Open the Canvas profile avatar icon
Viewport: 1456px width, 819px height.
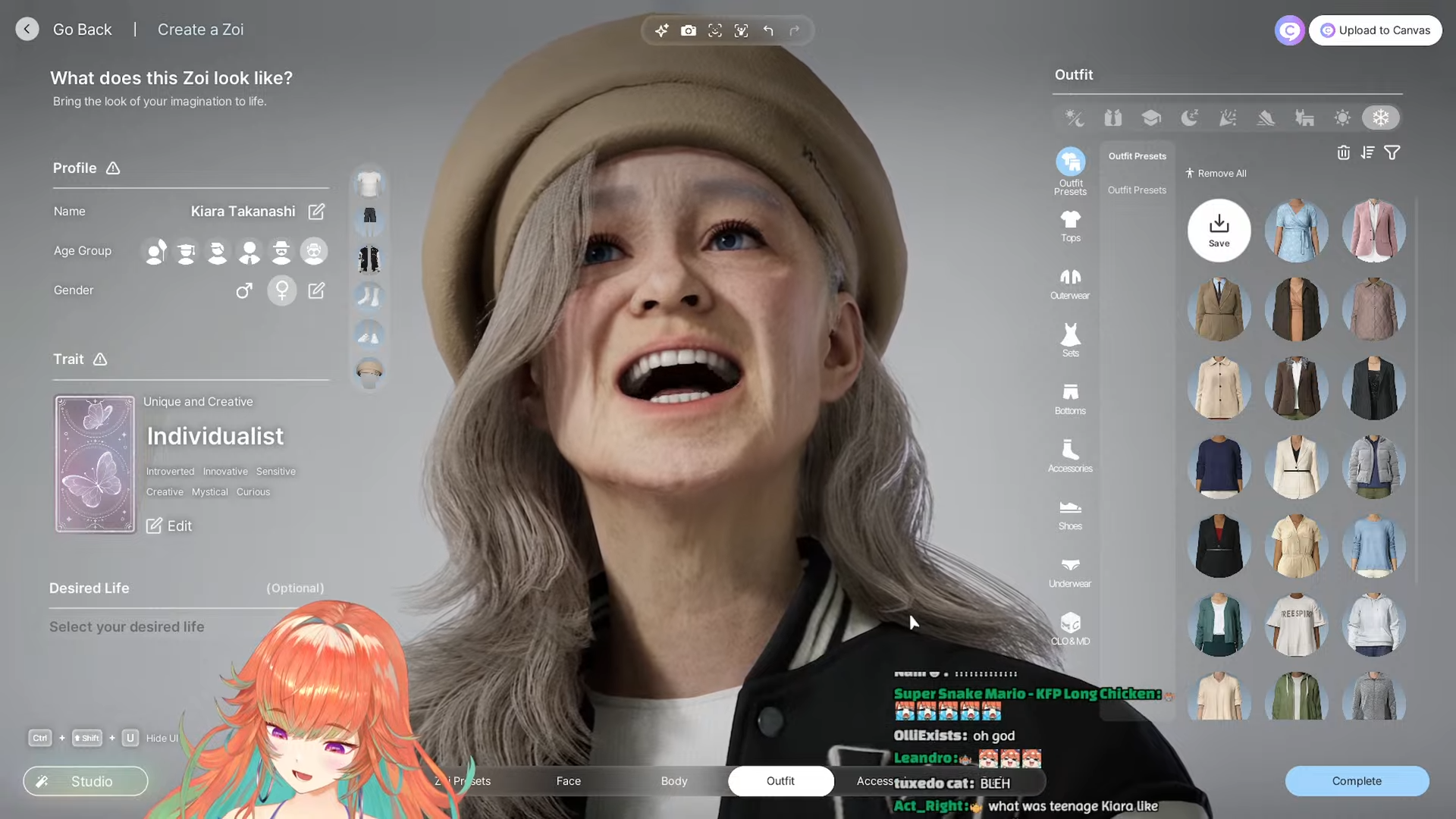pyautogui.click(x=1289, y=30)
